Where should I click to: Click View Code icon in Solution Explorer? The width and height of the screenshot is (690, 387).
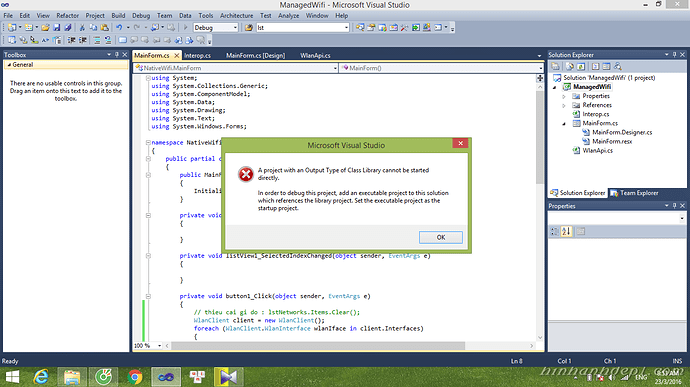coord(595,66)
